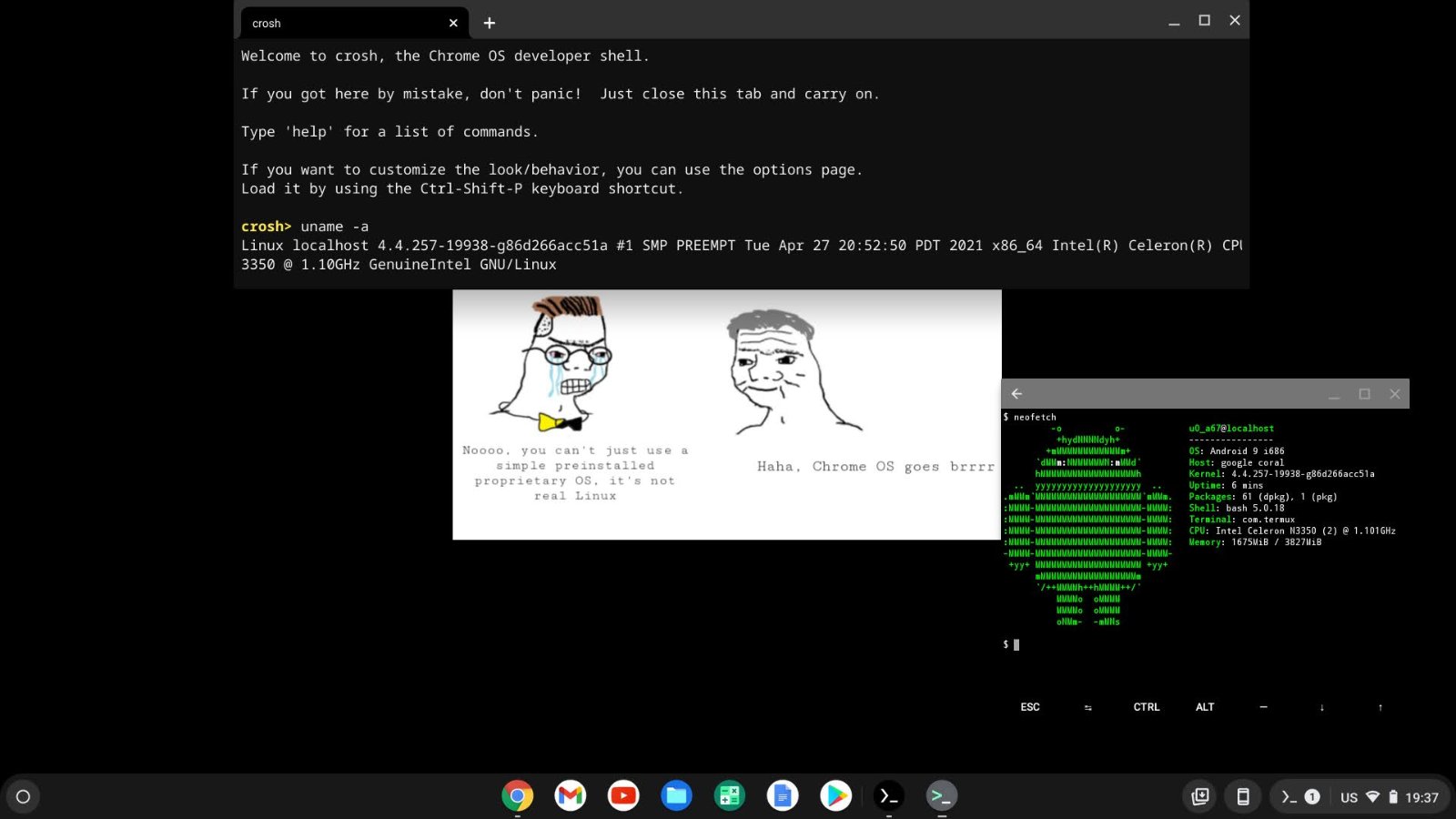This screenshot has width=1456, height=819.
Task: Maximize the Termux window
Action: 1364,394
